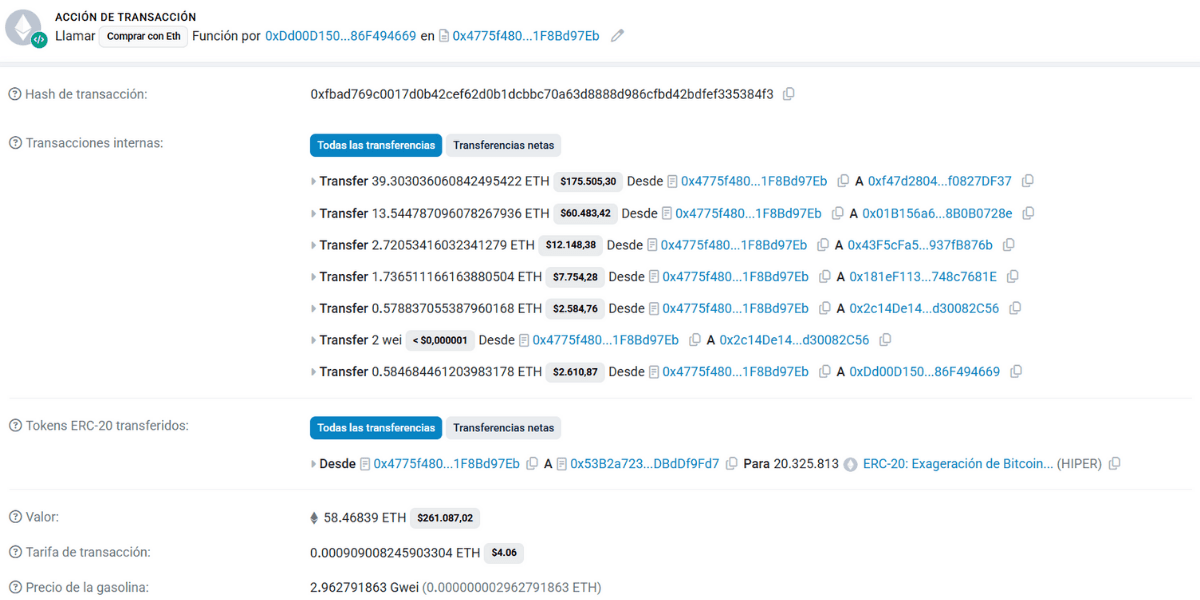Open caller address 0xDd00D150...86F494669 in header
The image size is (1200, 600).
click(x=340, y=36)
